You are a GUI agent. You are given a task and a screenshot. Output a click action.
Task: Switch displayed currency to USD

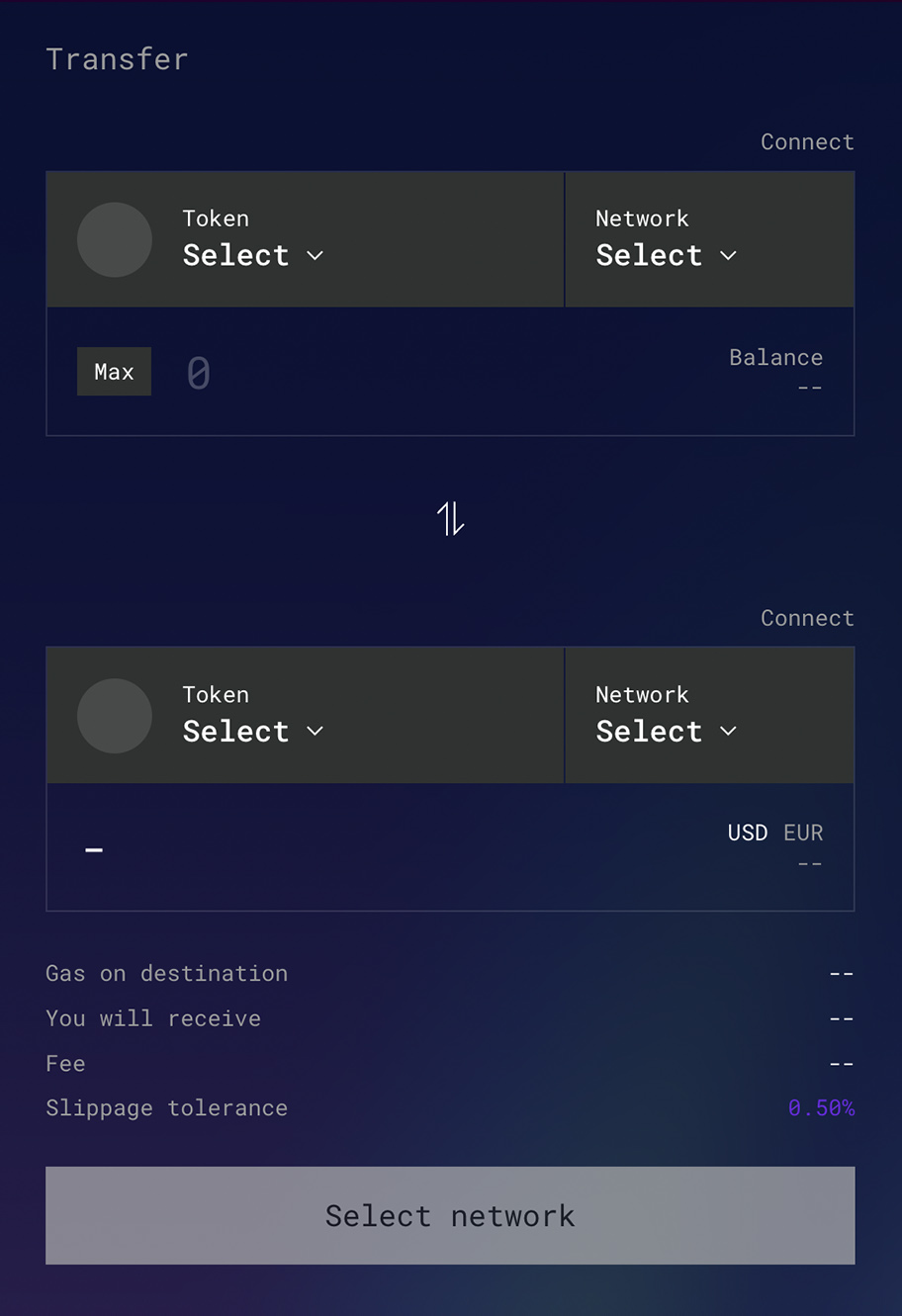click(x=748, y=833)
